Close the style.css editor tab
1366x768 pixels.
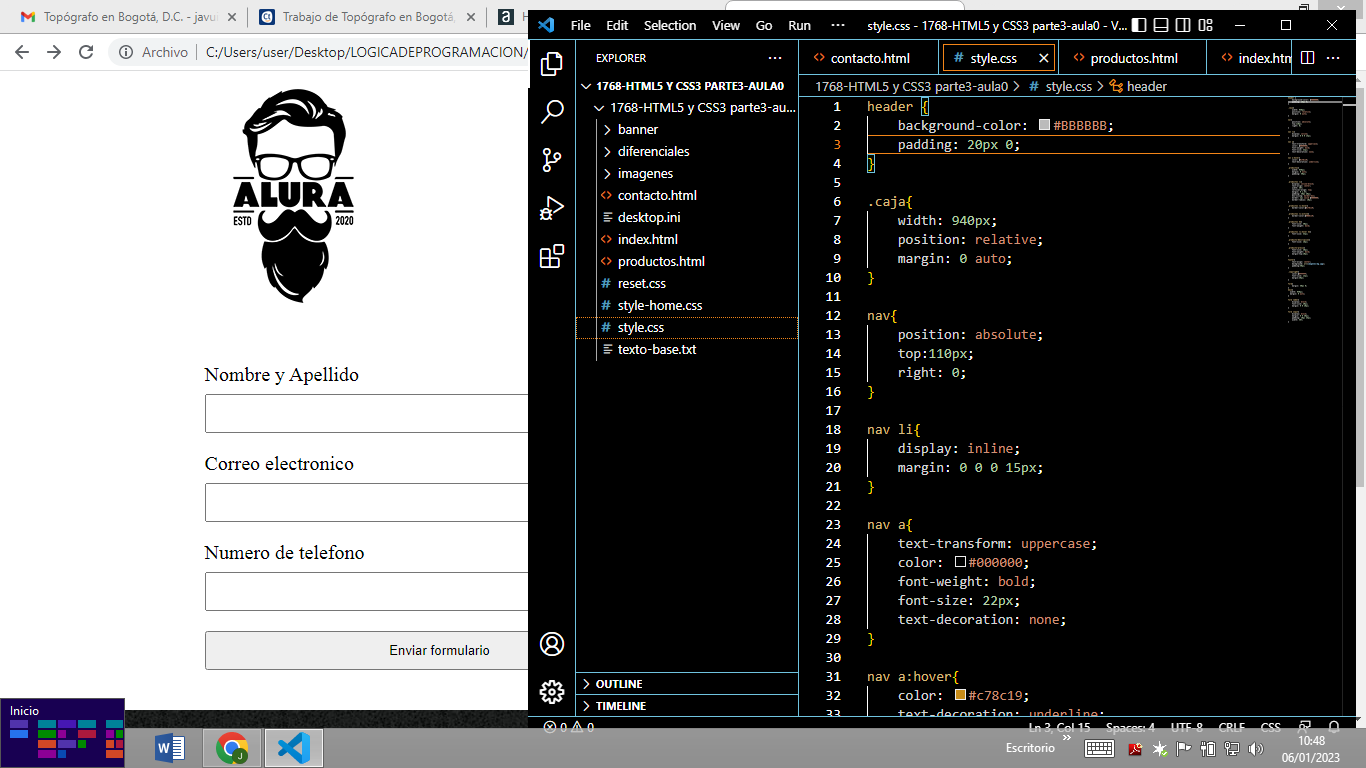click(x=1044, y=58)
